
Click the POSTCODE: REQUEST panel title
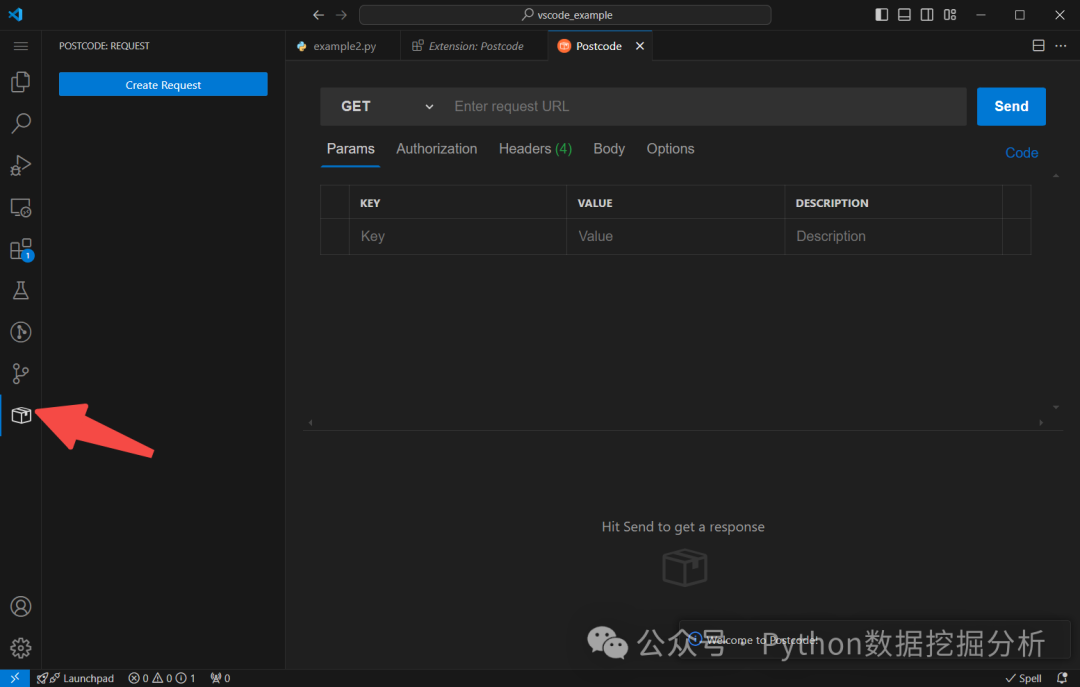tap(104, 46)
